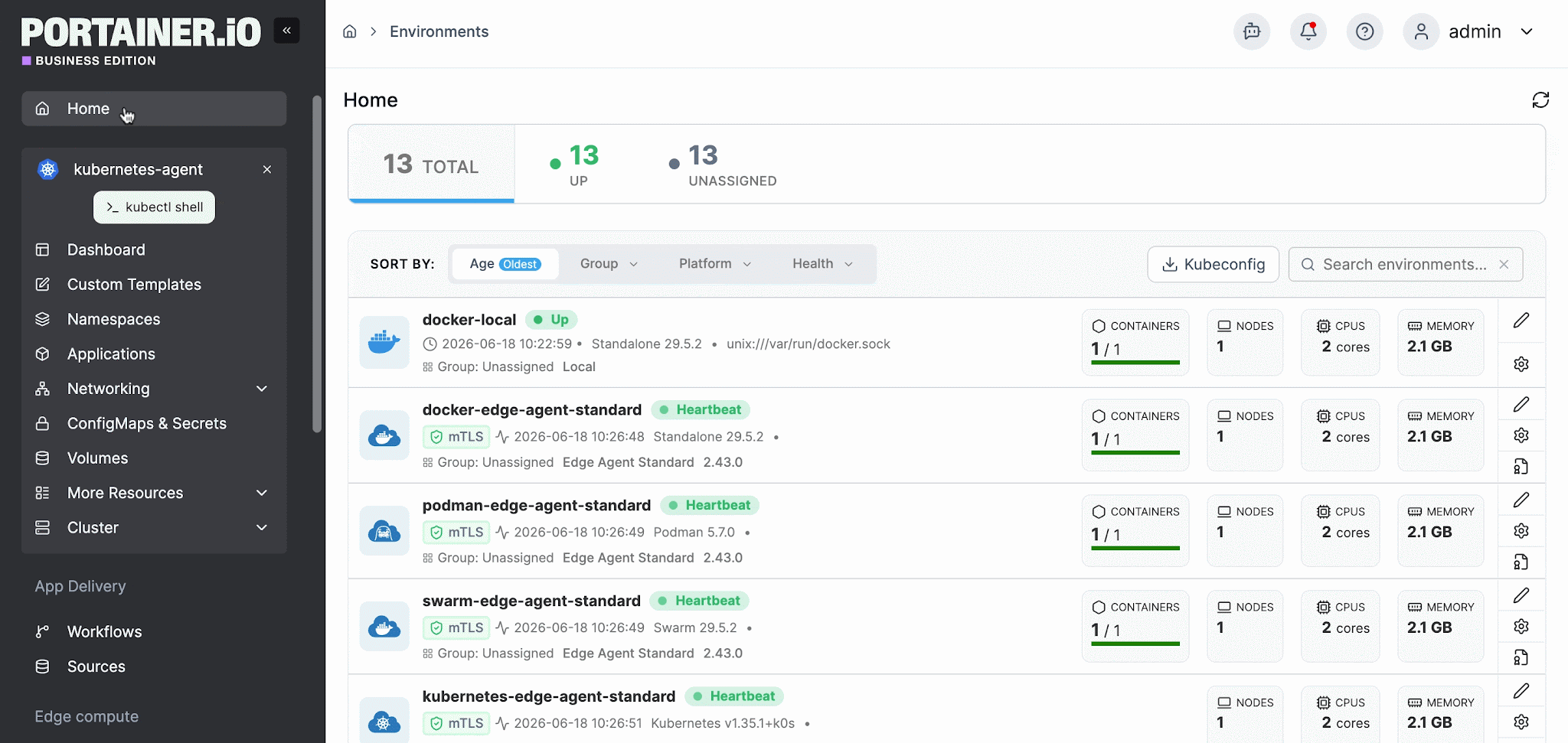Image resolution: width=1568 pixels, height=743 pixels.
Task: Refresh the environments list
Action: coord(1540,100)
